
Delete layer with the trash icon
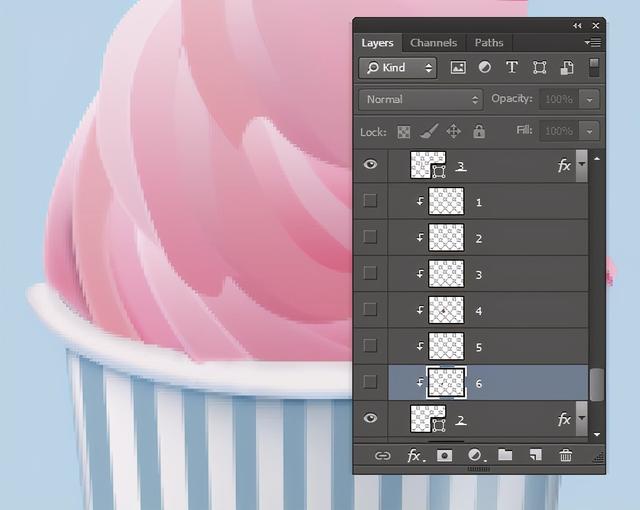point(566,455)
